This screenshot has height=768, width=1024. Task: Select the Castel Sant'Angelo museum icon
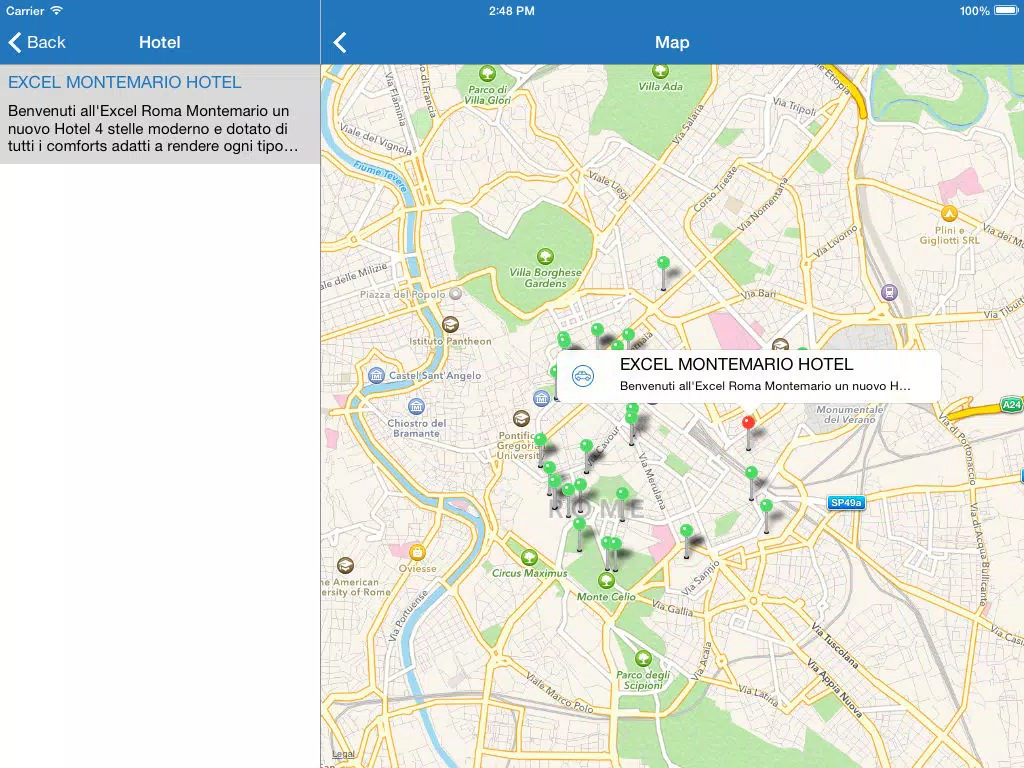point(376,376)
